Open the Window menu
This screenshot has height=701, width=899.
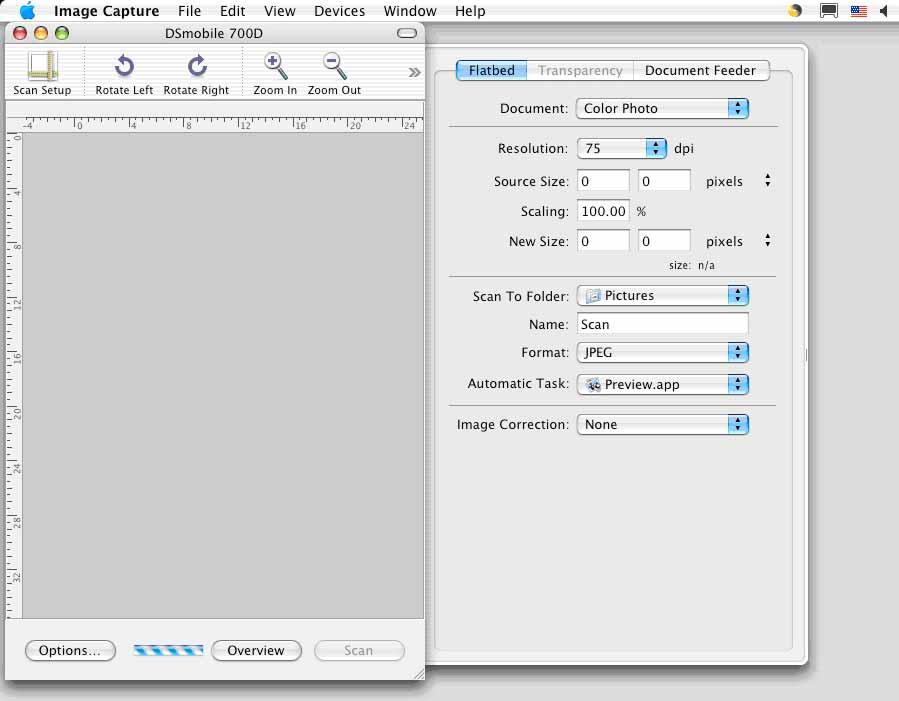(410, 11)
